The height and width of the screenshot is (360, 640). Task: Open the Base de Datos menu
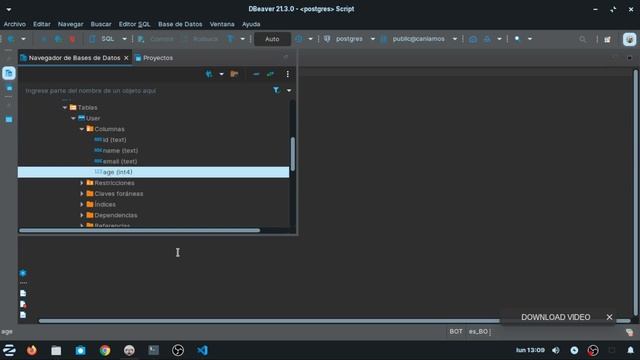(x=180, y=24)
